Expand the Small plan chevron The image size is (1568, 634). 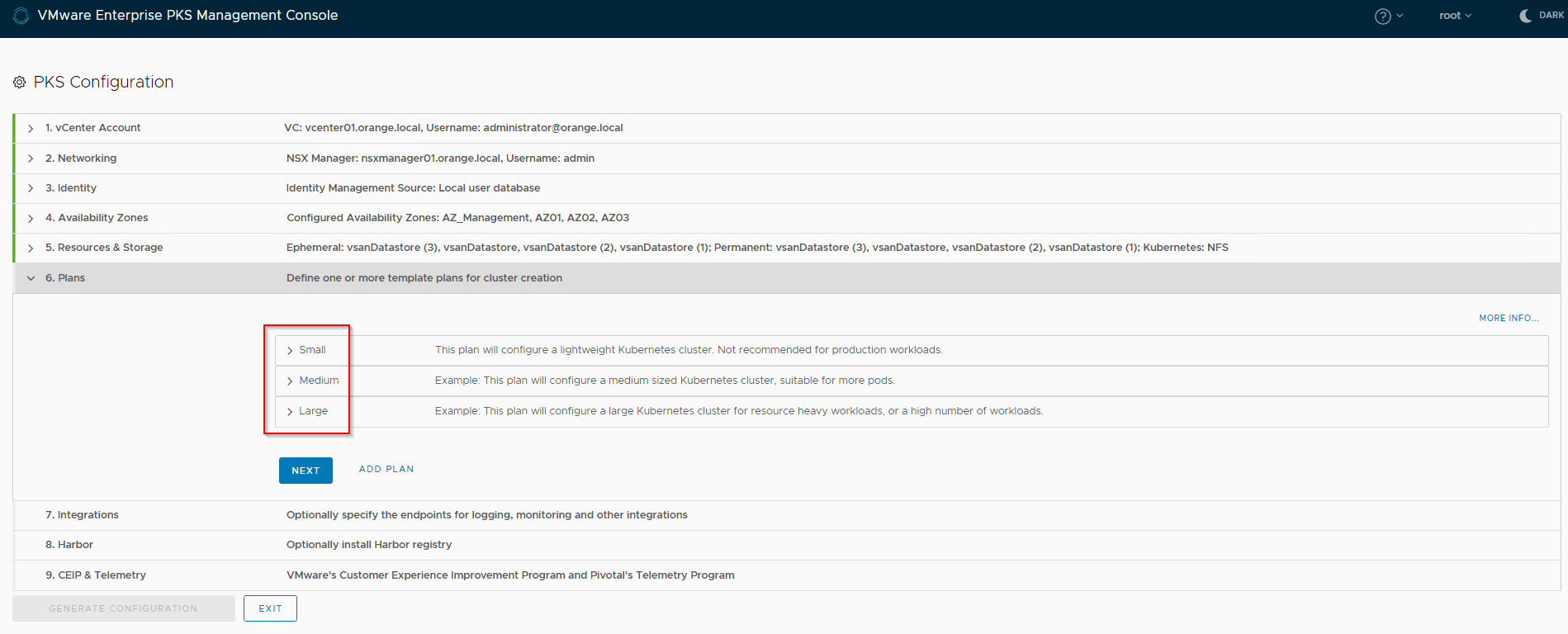(290, 351)
